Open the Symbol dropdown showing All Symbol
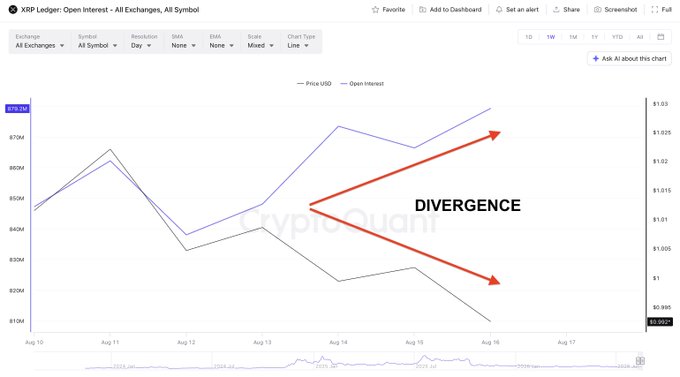680x377 pixels. (98, 42)
